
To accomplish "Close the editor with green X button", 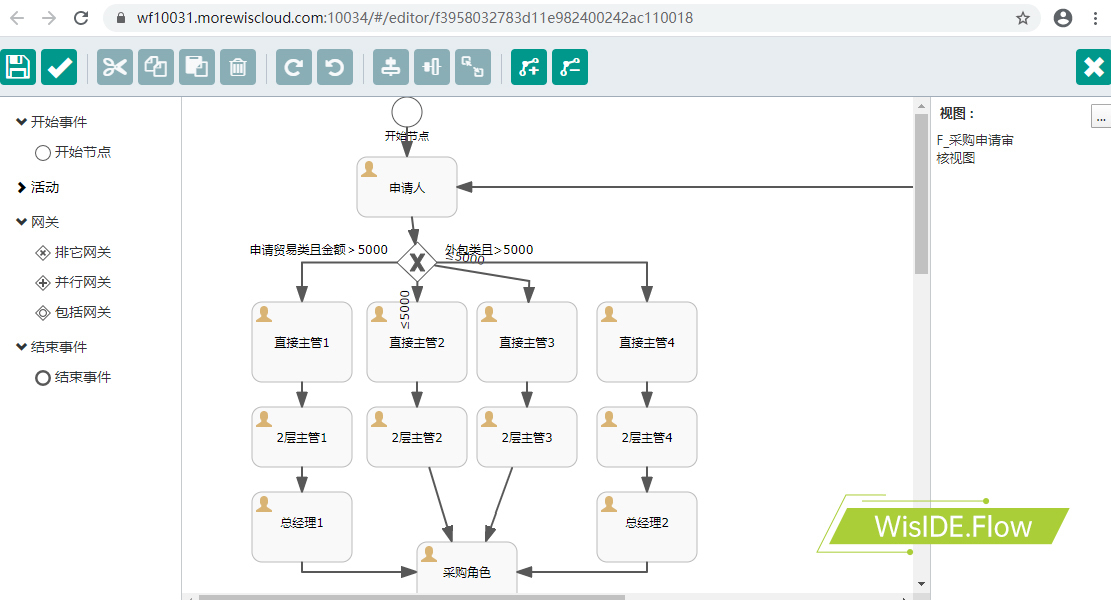I will (1093, 67).
